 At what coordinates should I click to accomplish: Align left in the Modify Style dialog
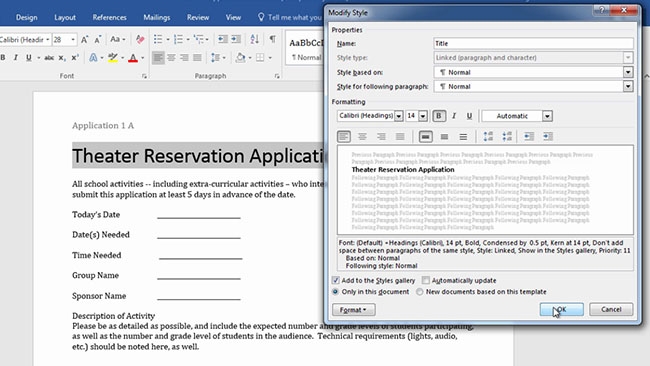[x=344, y=136]
